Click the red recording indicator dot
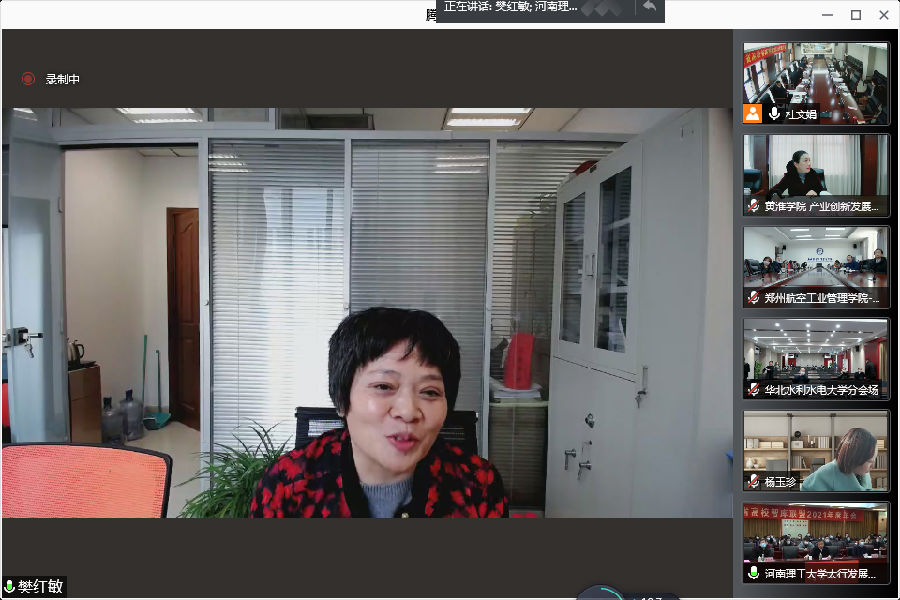Image resolution: width=900 pixels, height=600 pixels. (x=28, y=79)
